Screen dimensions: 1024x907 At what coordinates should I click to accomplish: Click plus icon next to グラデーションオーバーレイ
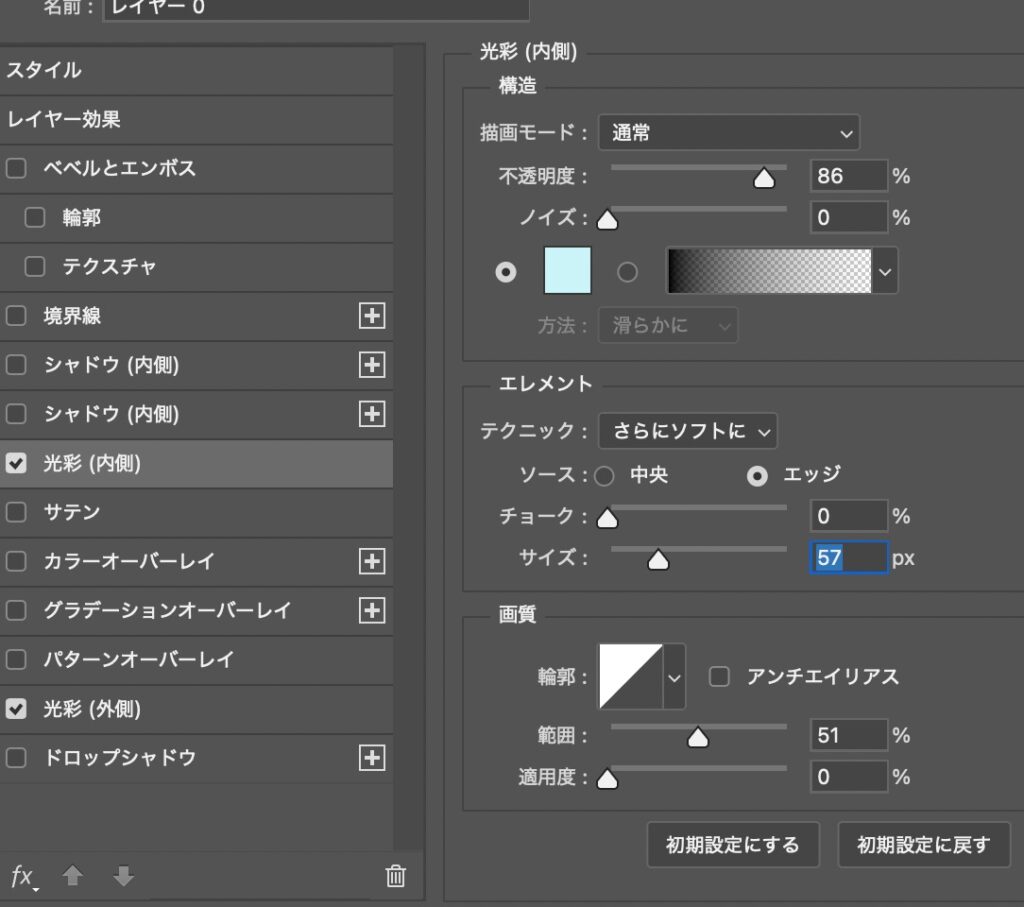click(x=372, y=610)
